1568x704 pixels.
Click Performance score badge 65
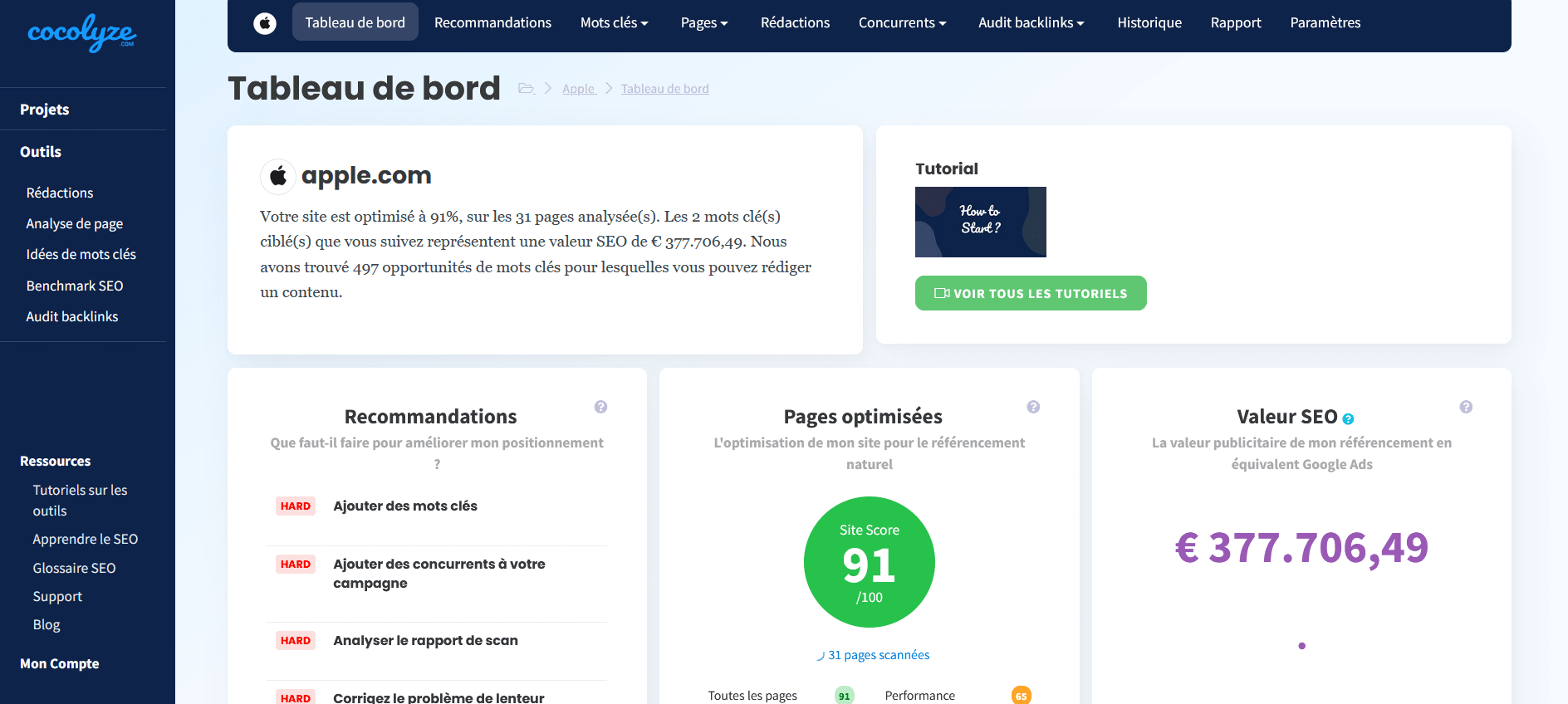1022,696
